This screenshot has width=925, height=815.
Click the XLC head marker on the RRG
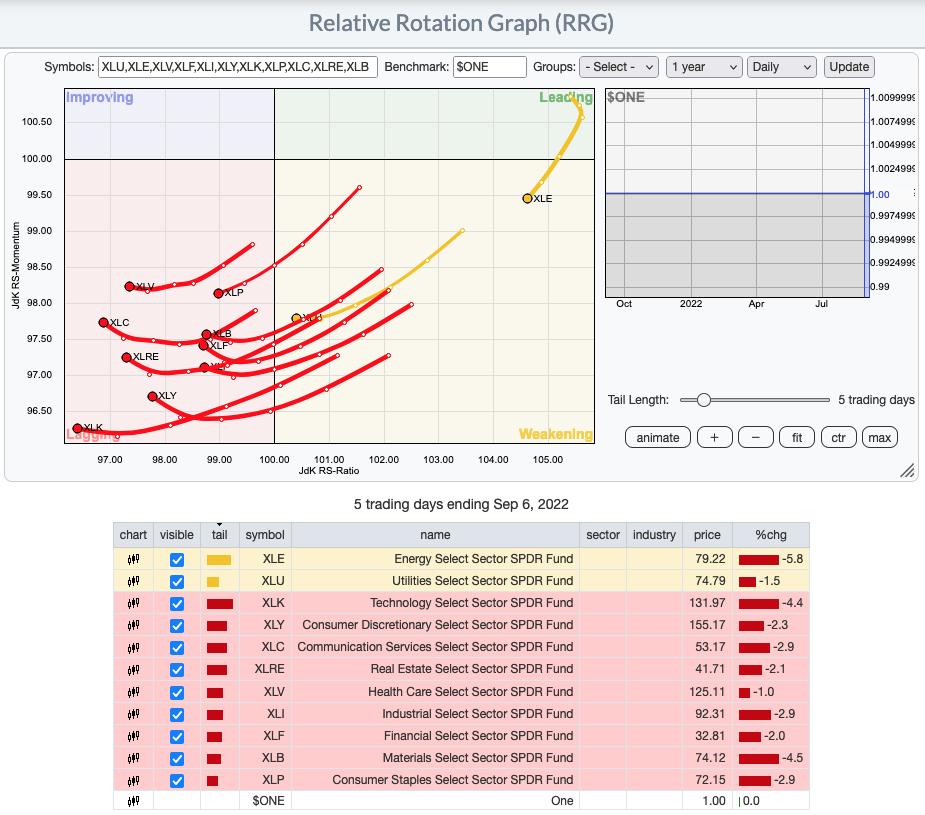pos(104,323)
